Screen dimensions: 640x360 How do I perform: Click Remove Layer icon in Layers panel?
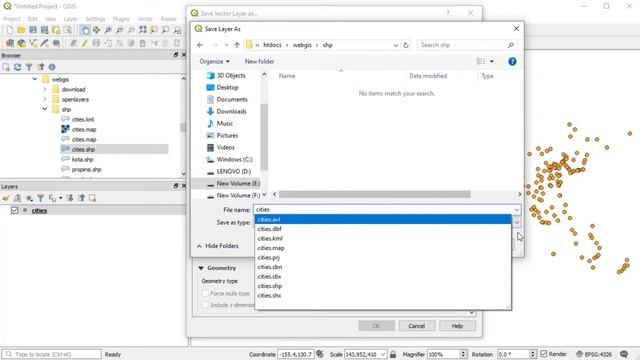pos(93,198)
